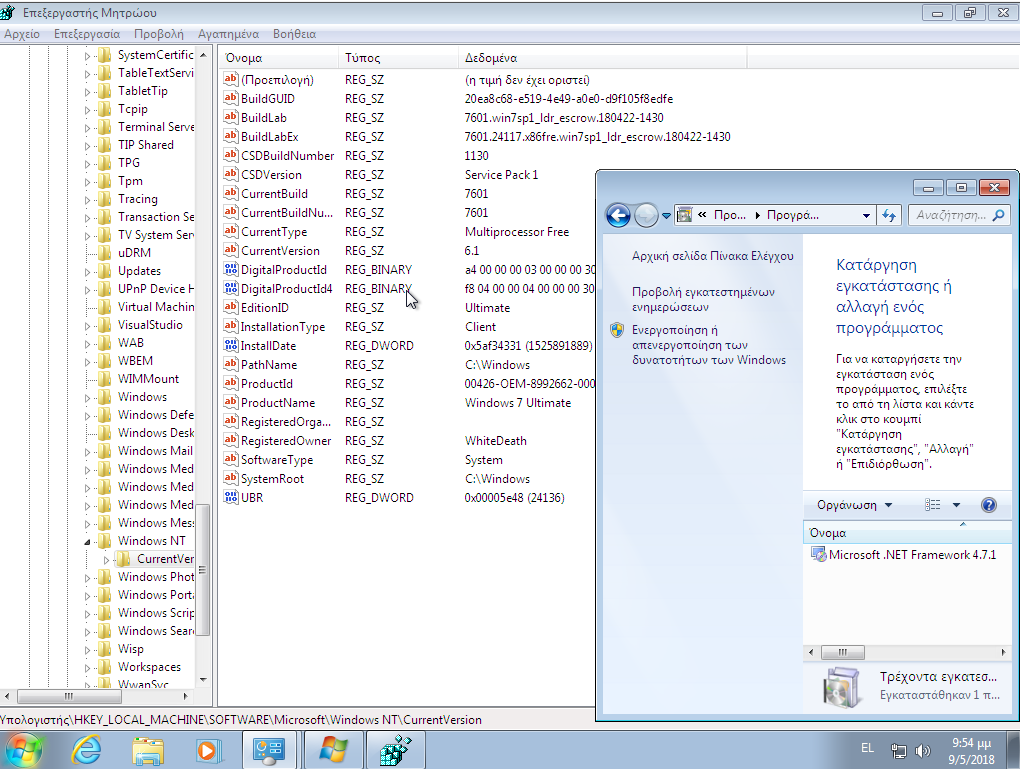Sort registry values by Όνομα column
The width and height of the screenshot is (1020, 769).
277,58
